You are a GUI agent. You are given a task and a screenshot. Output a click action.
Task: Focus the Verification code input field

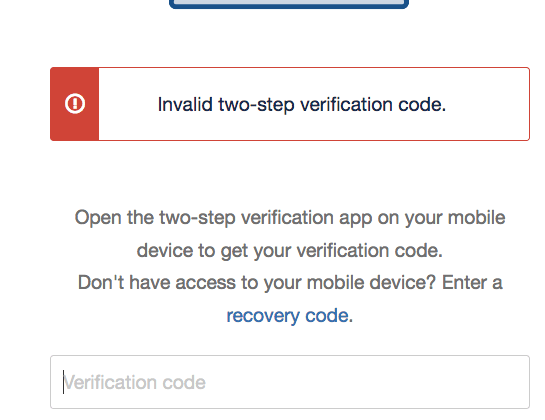pos(290,382)
